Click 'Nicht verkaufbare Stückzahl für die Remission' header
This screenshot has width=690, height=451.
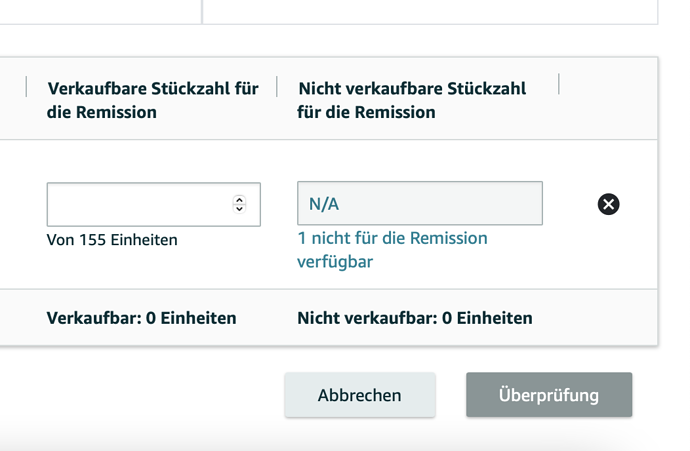point(411,100)
